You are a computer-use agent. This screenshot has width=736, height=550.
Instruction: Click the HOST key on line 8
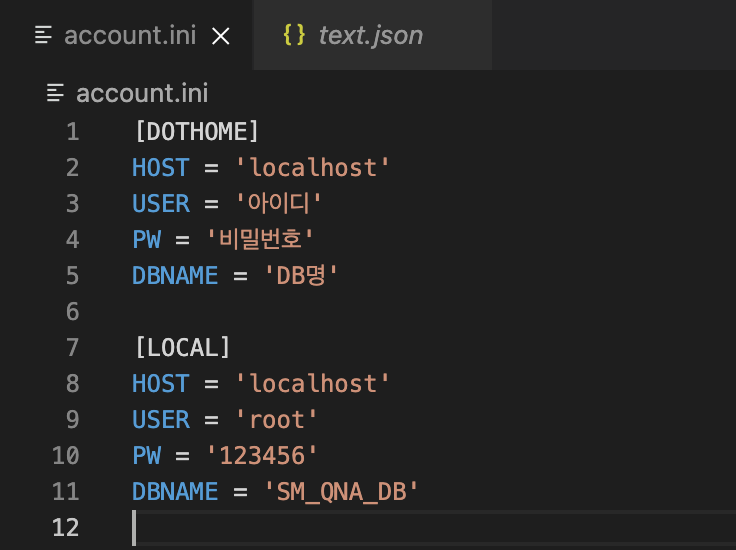(161, 384)
